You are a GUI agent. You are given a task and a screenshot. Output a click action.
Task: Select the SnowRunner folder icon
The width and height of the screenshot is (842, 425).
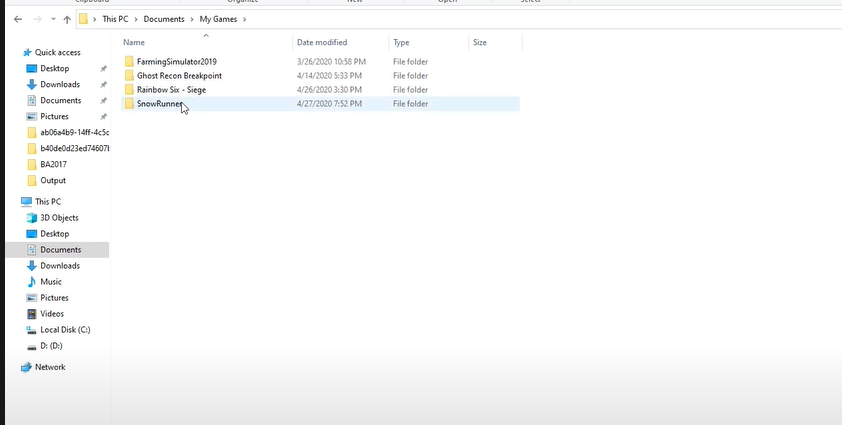point(129,104)
